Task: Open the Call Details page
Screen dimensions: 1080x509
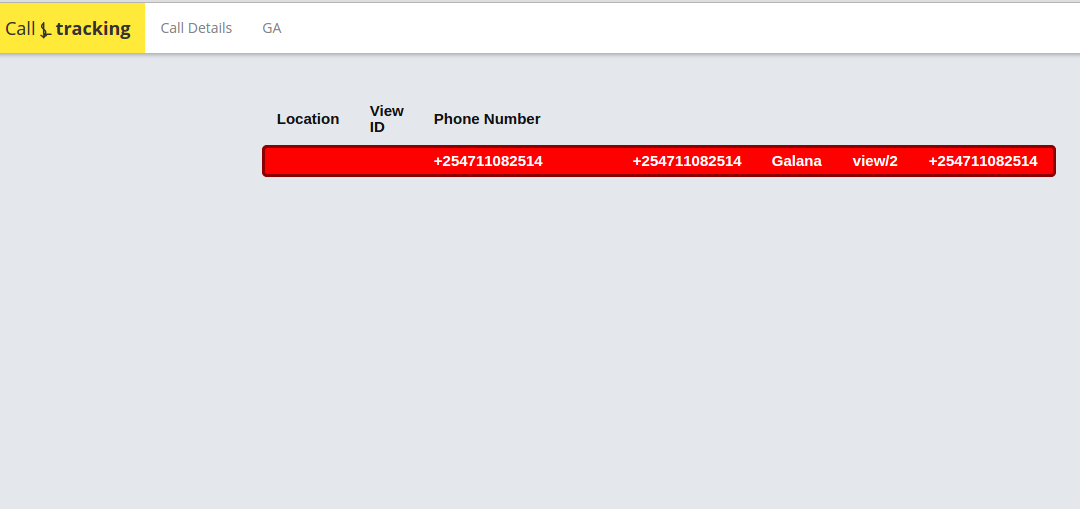Action: tap(196, 28)
